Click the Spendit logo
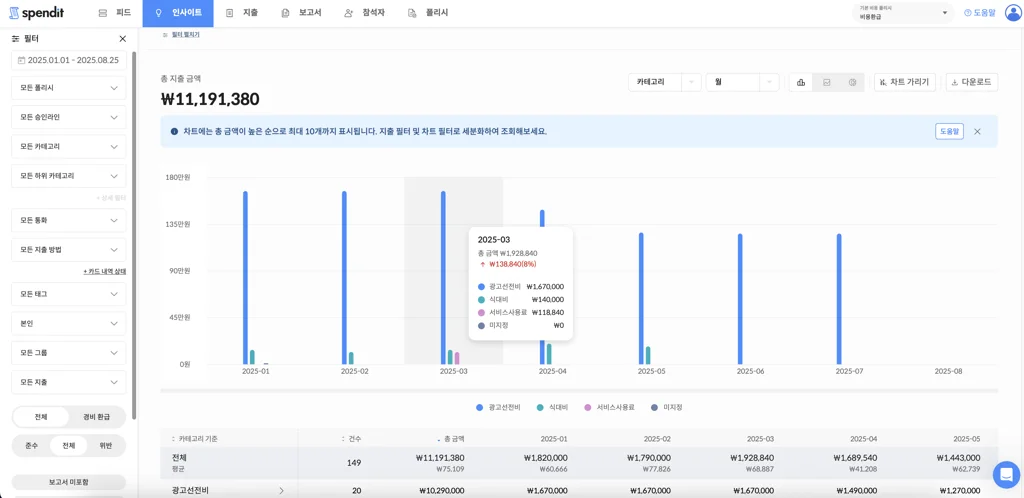 (36, 13)
